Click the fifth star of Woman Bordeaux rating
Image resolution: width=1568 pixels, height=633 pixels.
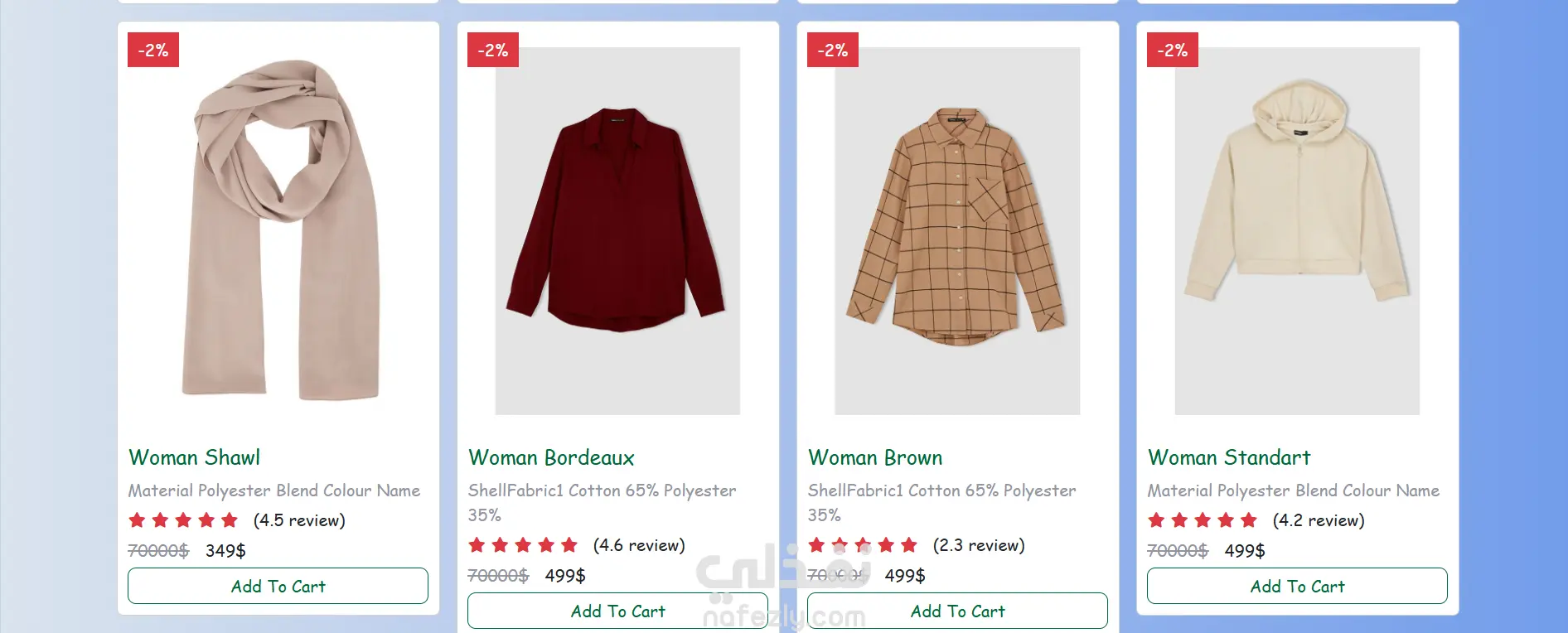(x=569, y=545)
